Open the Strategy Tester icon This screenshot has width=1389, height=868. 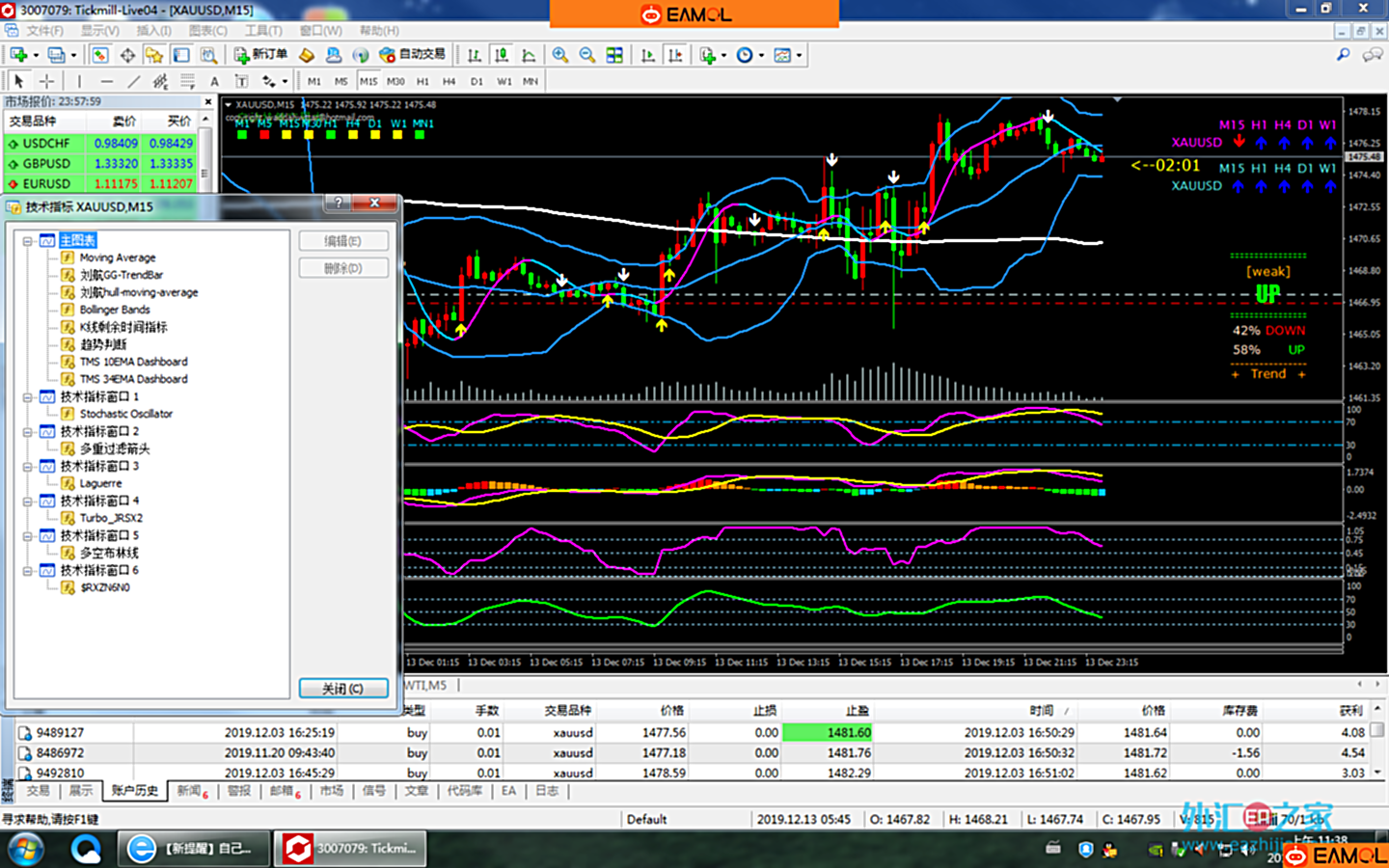(x=208, y=55)
